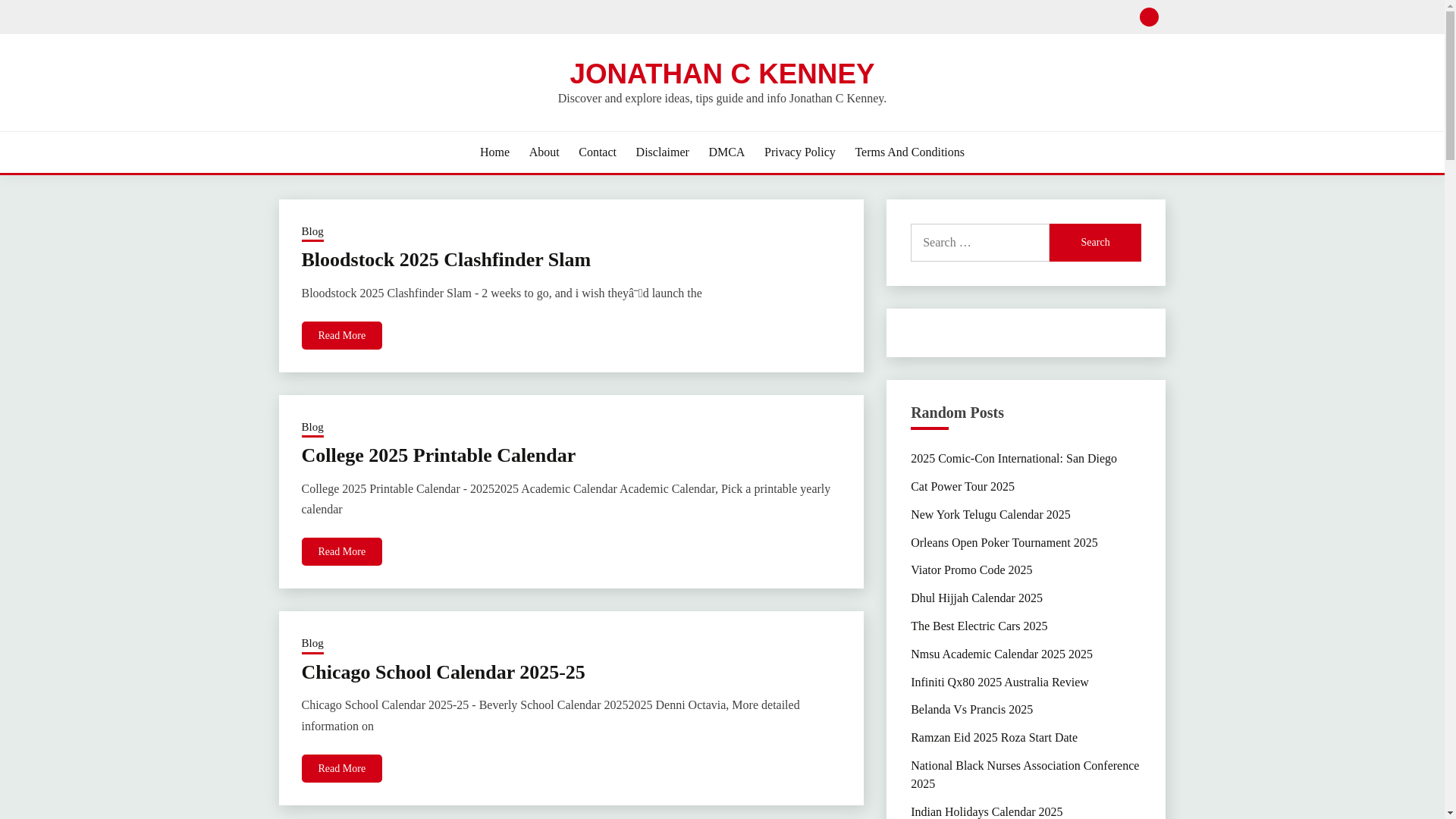Open Viator Promo Code 2025 link
This screenshot has height=819, width=1456.
click(971, 570)
